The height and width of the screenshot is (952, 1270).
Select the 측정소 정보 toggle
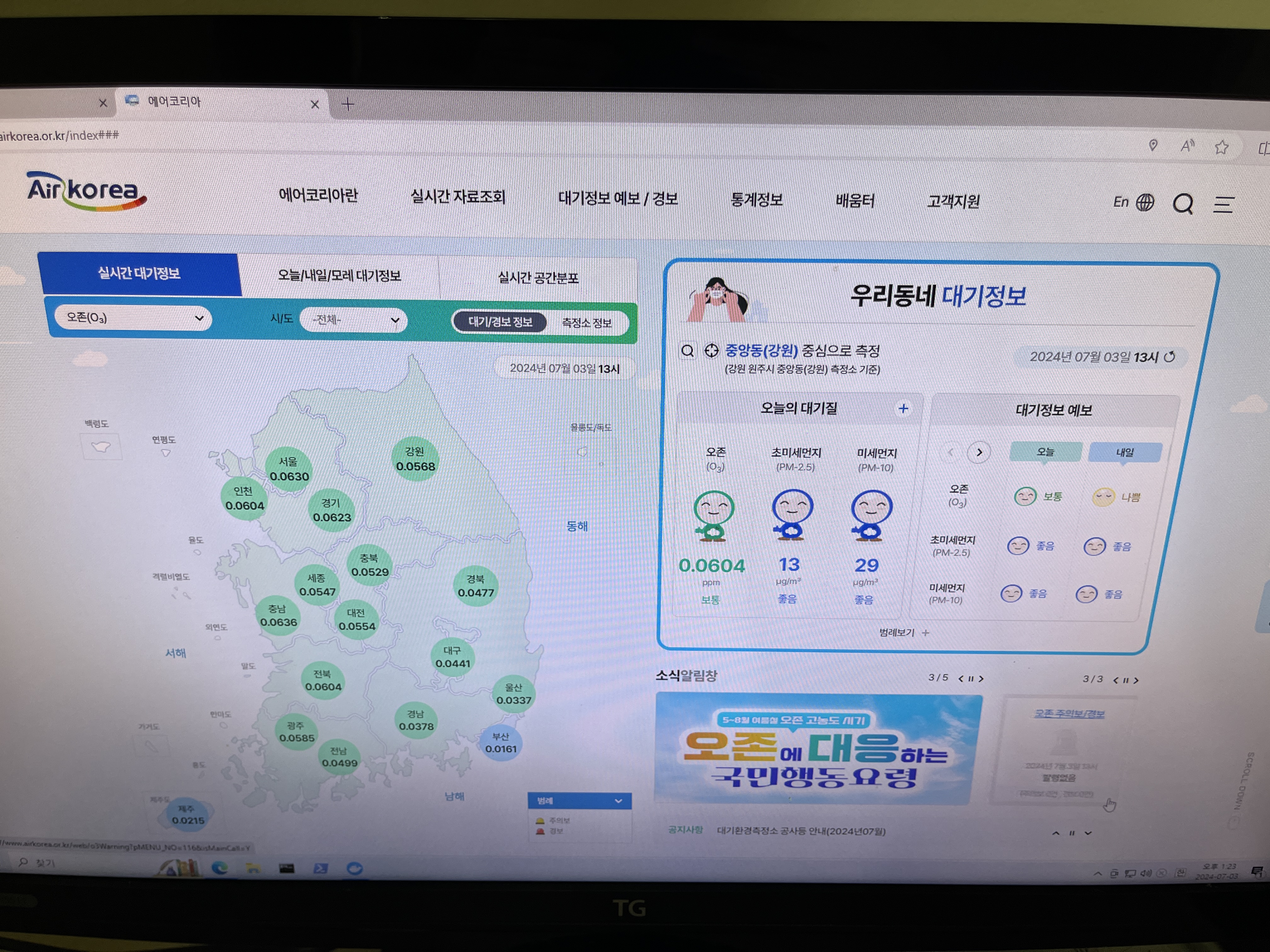(x=587, y=322)
